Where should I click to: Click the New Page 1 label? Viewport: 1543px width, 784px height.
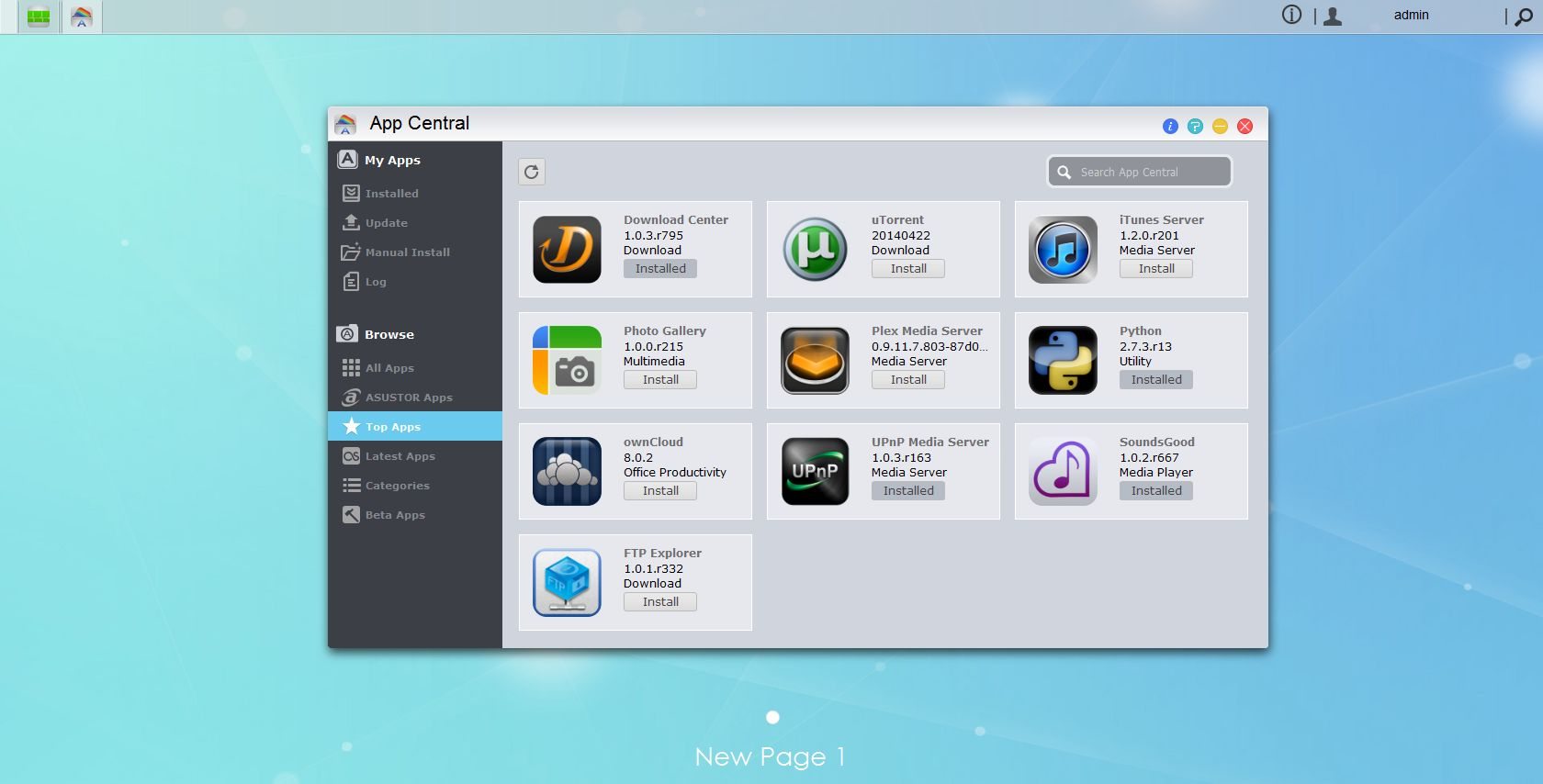point(770,757)
